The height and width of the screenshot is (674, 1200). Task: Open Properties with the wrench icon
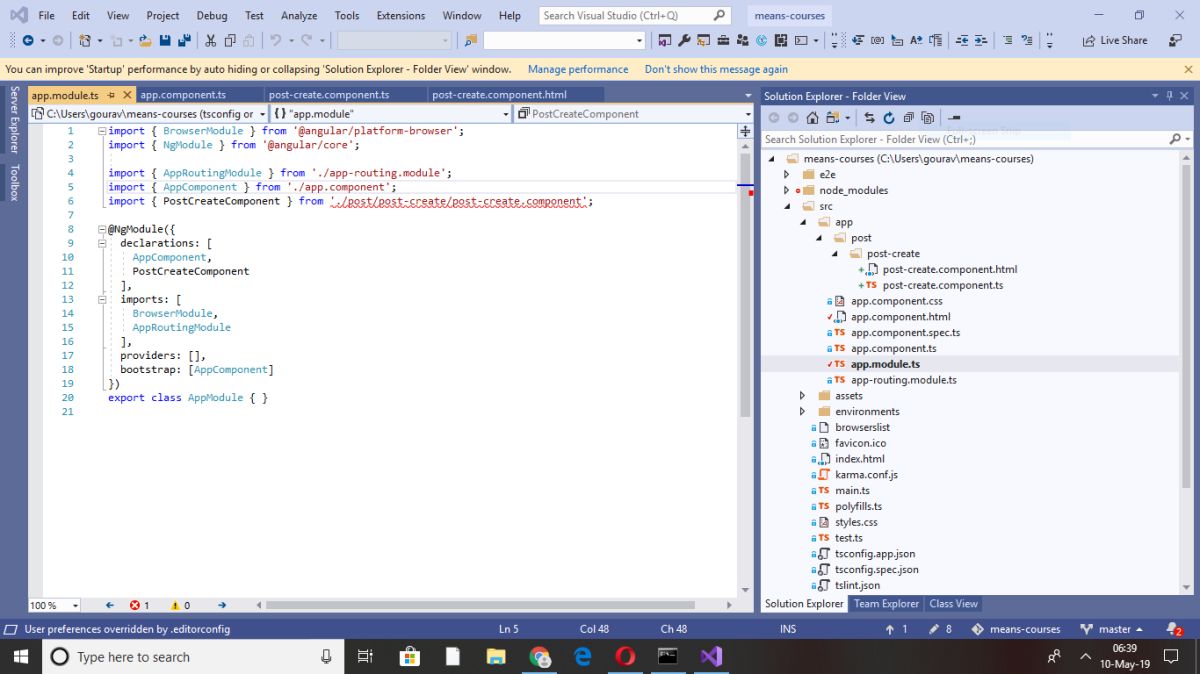(x=684, y=40)
